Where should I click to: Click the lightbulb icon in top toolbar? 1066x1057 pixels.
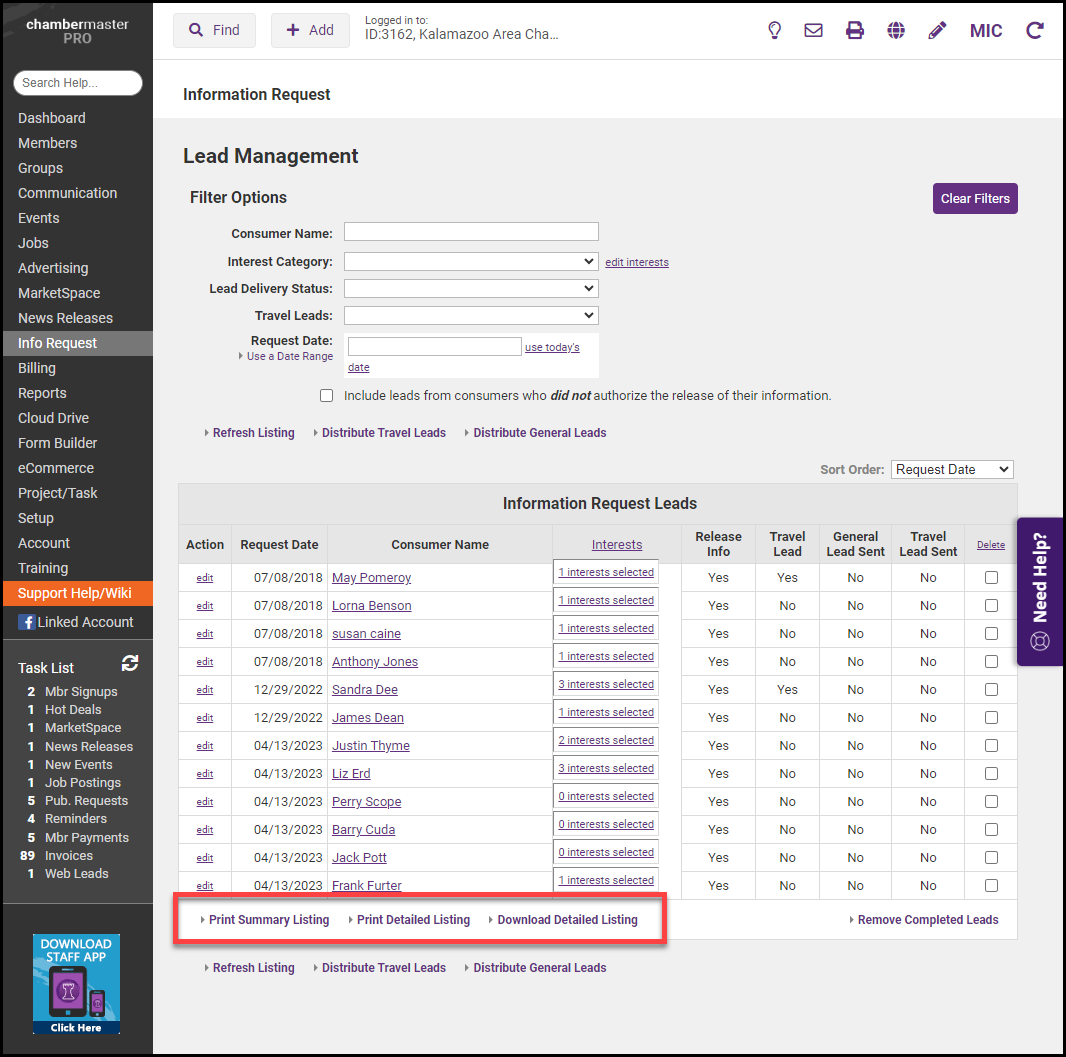pyautogui.click(x=774, y=30)
